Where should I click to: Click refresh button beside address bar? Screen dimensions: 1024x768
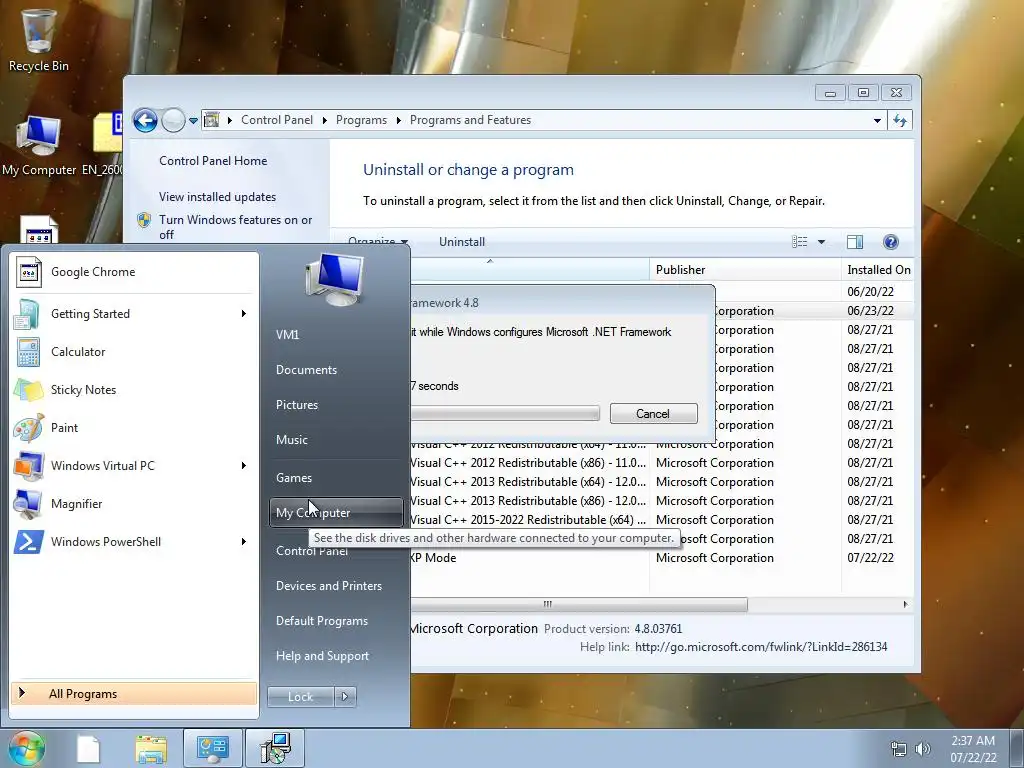(900, 120)
